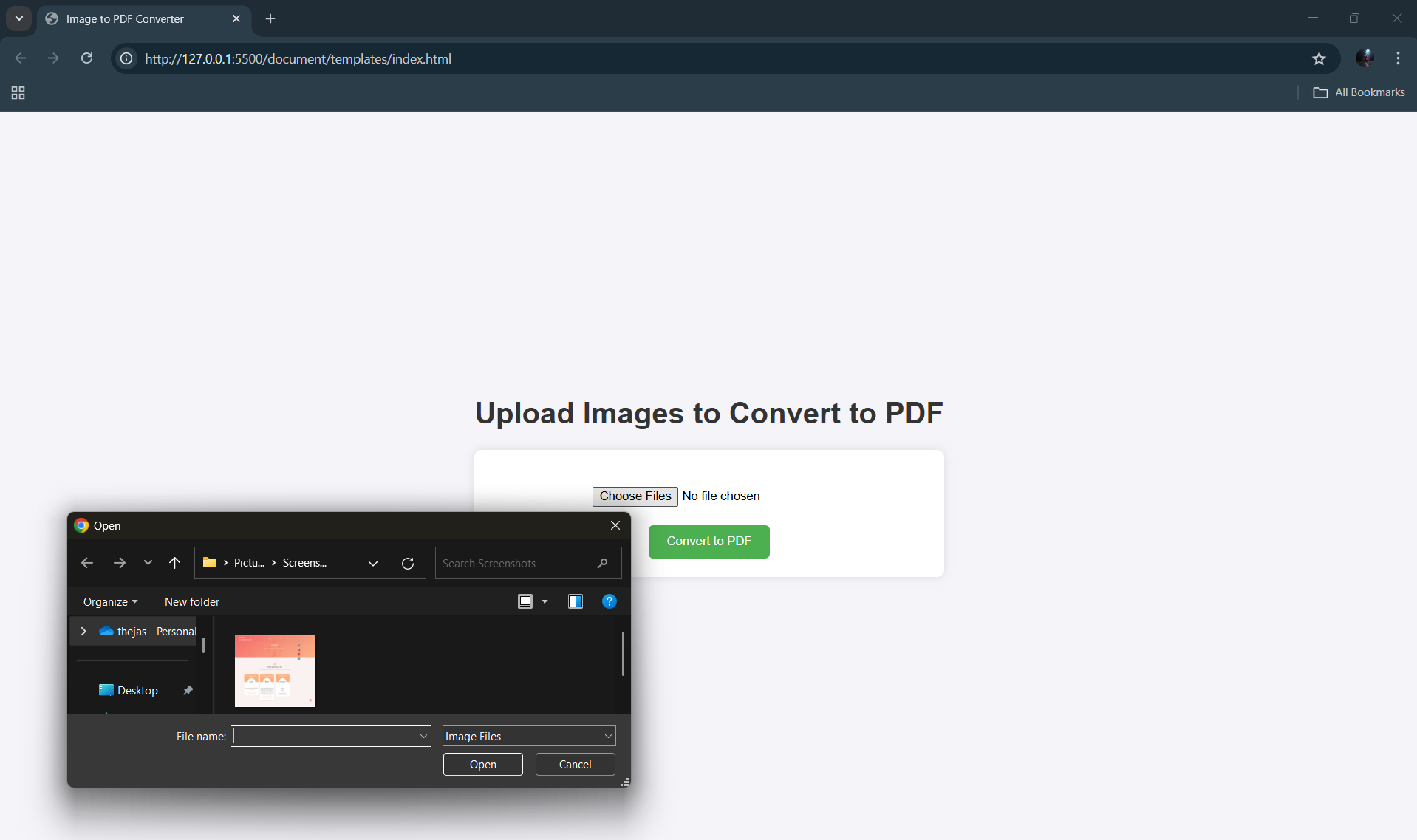This screenshot has width=1417, height=840.
Task: Bookmark the page using the star icon
Action: (x=1319, y=58)
